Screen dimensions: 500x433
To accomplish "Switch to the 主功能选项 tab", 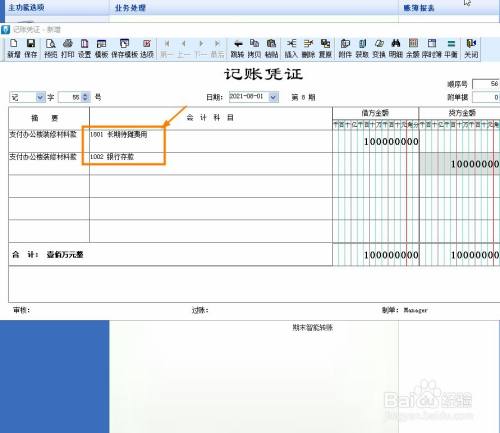I will click(x=27, y=7).
